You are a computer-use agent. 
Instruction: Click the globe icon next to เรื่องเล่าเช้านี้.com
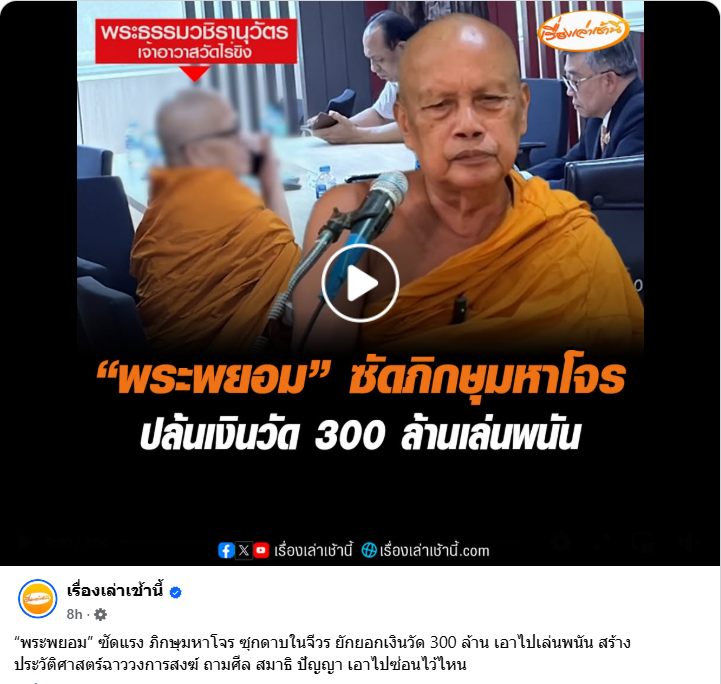(369, 550)
